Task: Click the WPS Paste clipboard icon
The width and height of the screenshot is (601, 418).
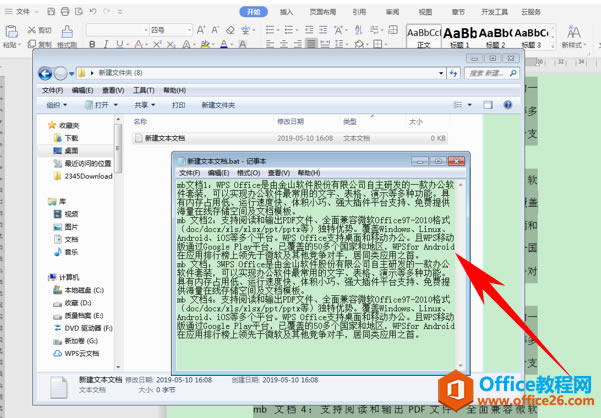Action: point(11,31)
